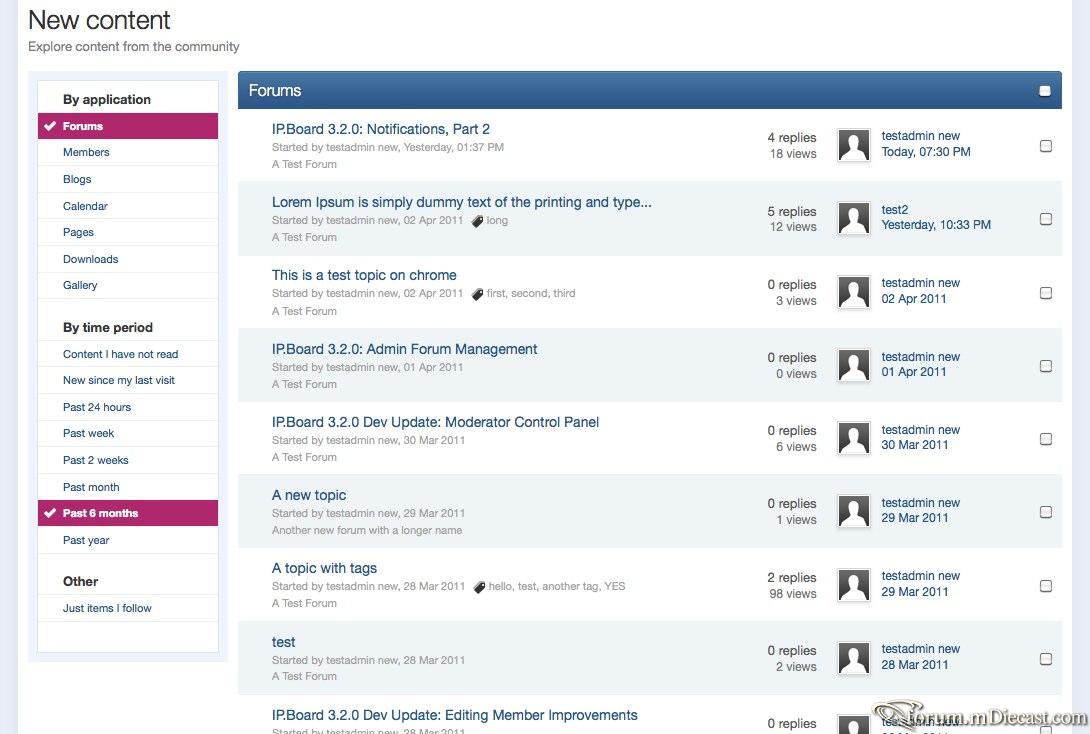The image size is (1090, 734).
Task: Click tag icon before 'hello, test, another tag'
Action: pos(479,587)
